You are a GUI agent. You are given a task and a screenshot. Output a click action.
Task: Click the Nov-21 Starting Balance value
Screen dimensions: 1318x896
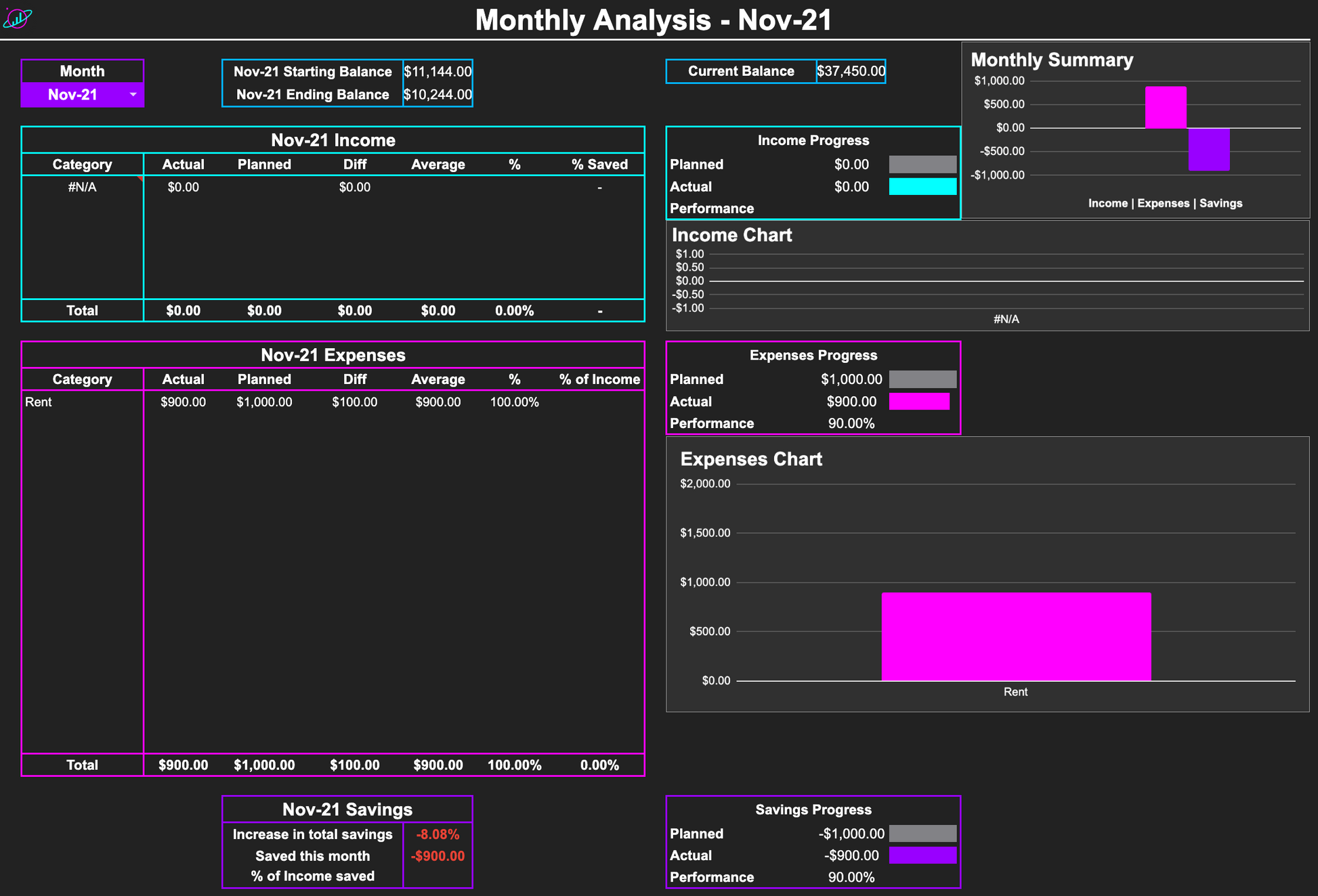pyautogui.click(x=438, y=72)
